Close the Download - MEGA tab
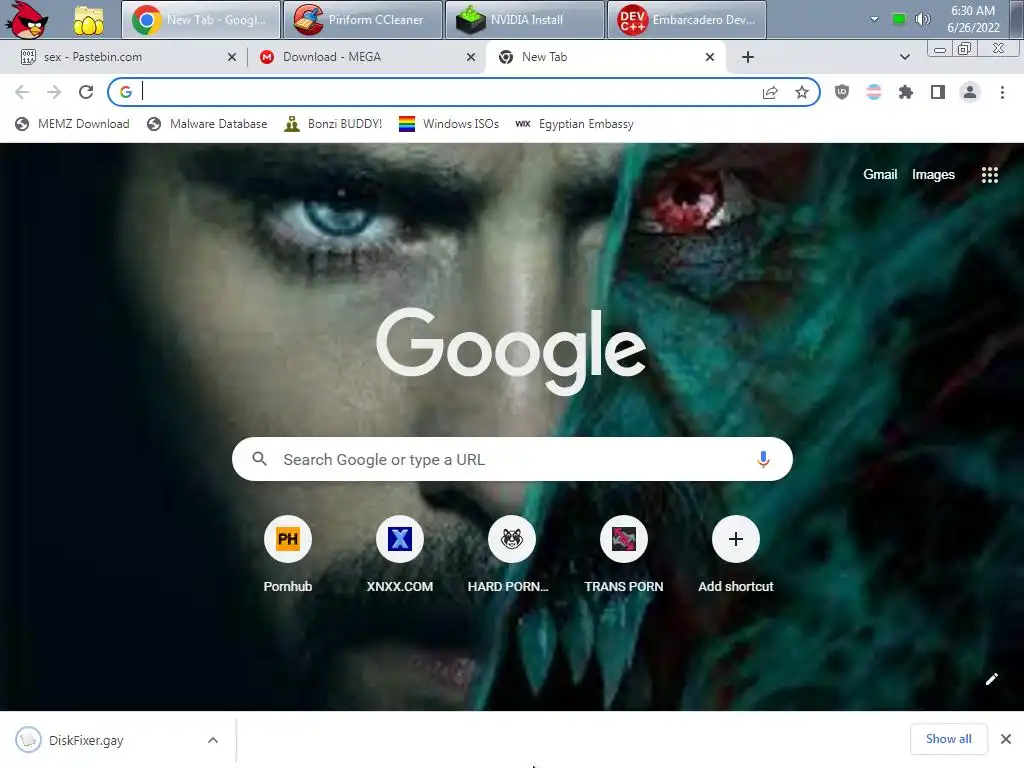The image size is (1024, 768). 471,57
